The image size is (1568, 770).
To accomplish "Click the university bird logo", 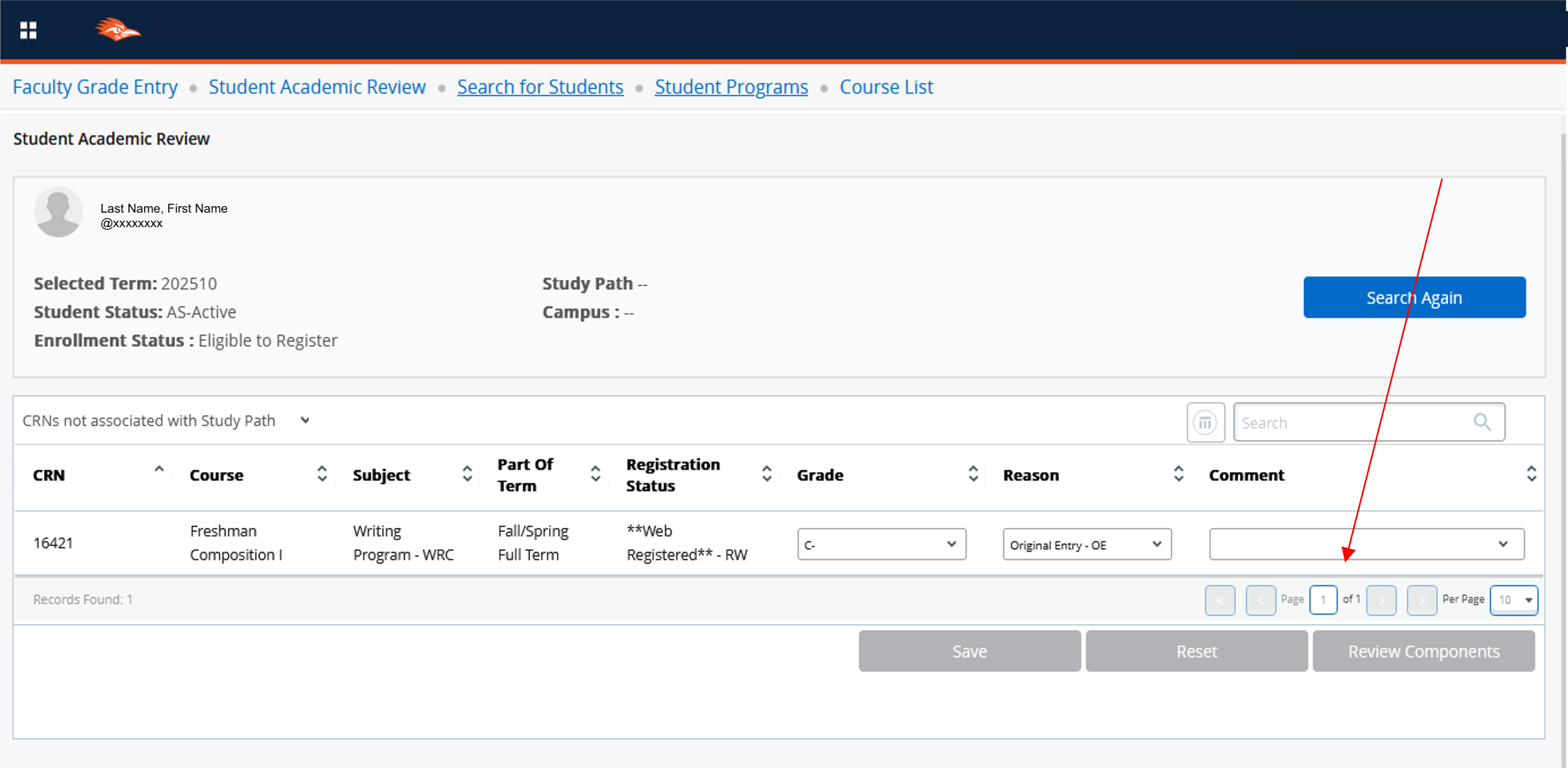I will [x=118, y=30].
